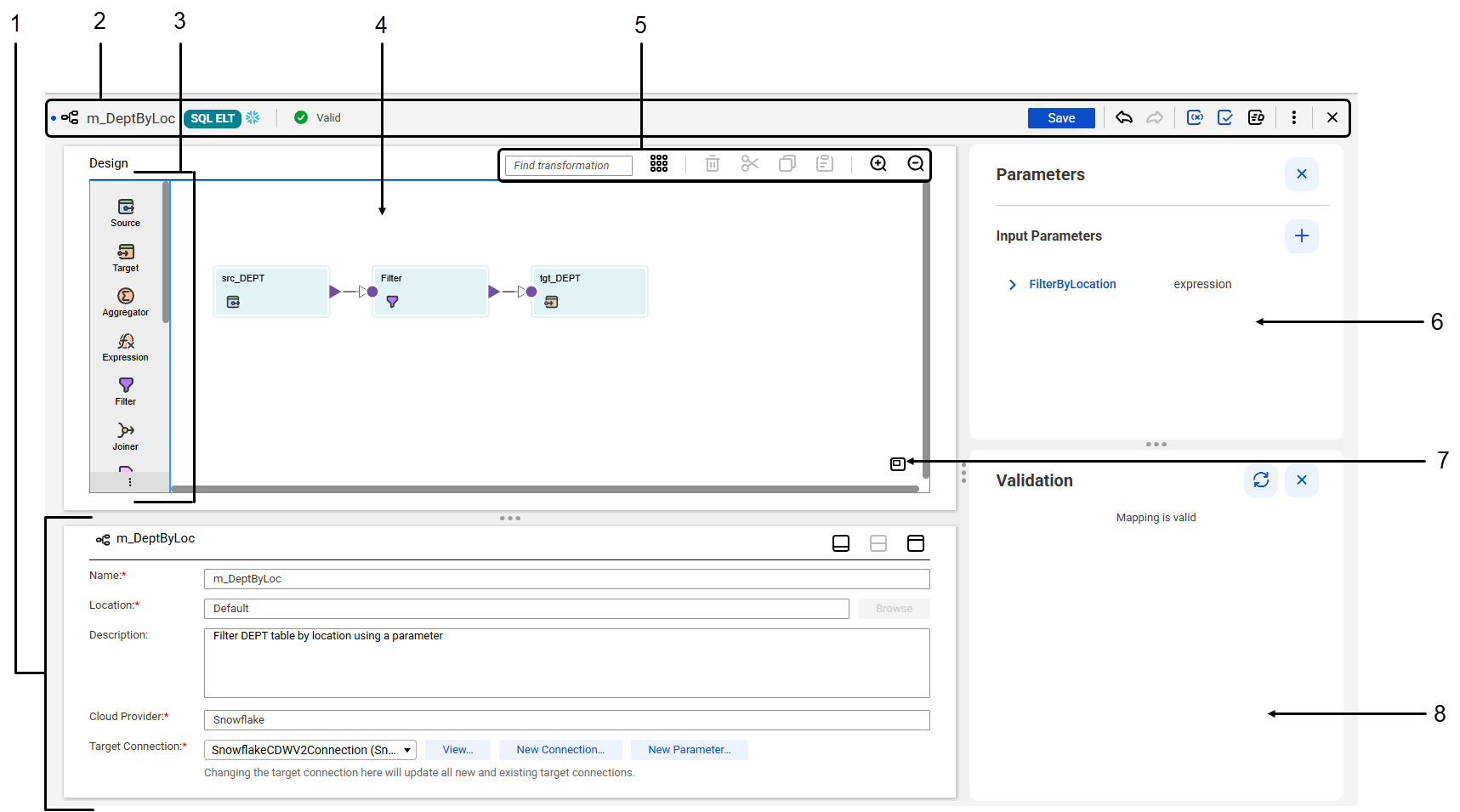This screenshot has height=812, width=1460.
Task: Close the Validation panel
Action: pos(1302,480)
